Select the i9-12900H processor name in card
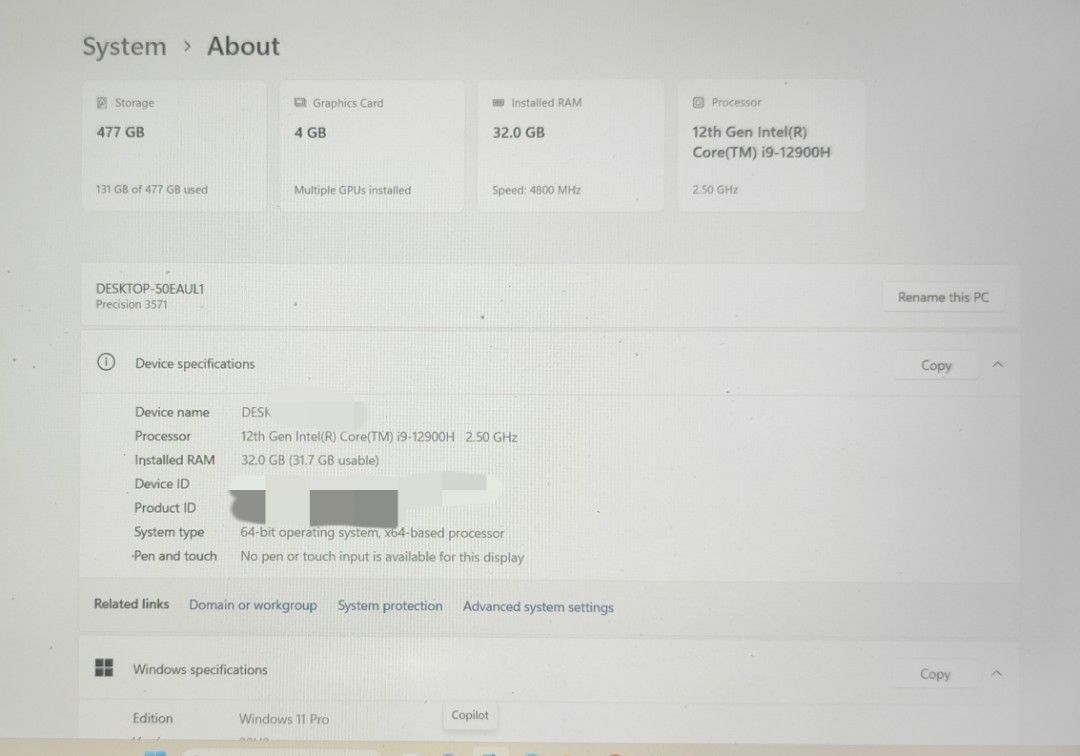Screen dimensions: 1080x756 click(x=761, y=142)
